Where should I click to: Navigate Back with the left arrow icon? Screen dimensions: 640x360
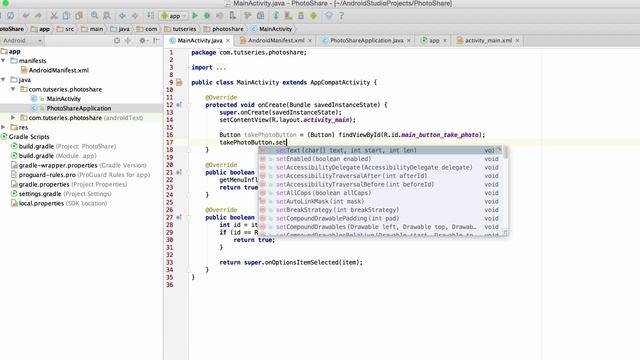coord(122,16)
